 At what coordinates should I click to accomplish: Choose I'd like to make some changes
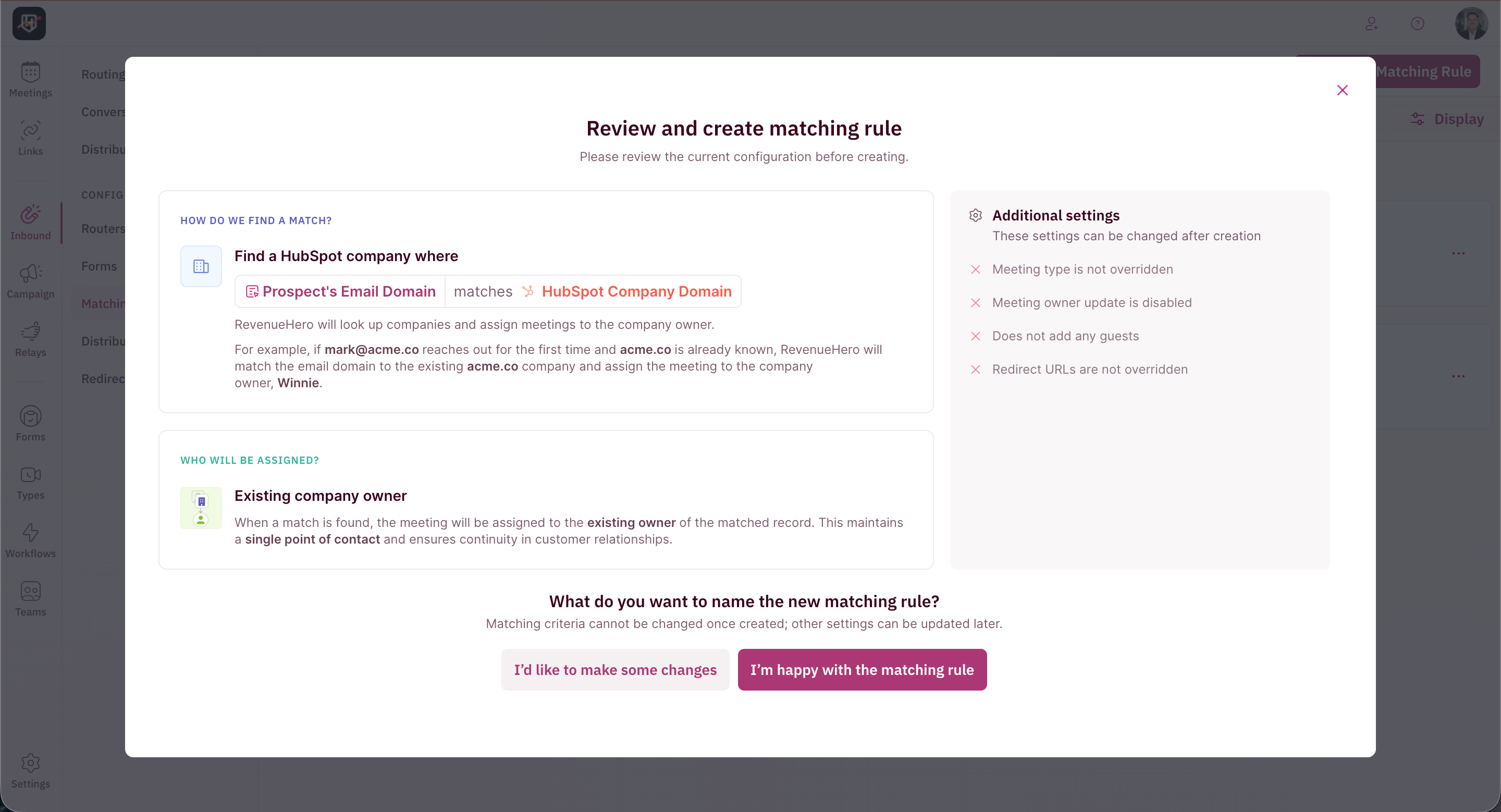tap(615, 670)
